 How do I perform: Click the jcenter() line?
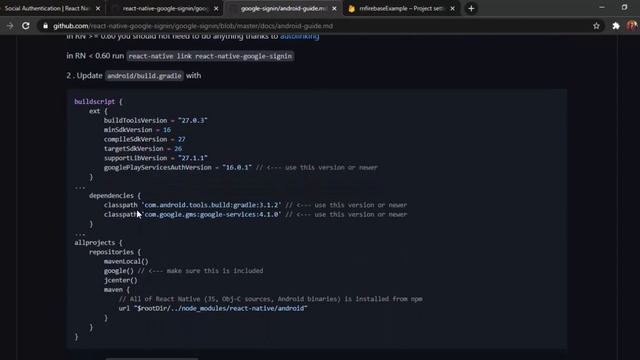click(120, 280)
